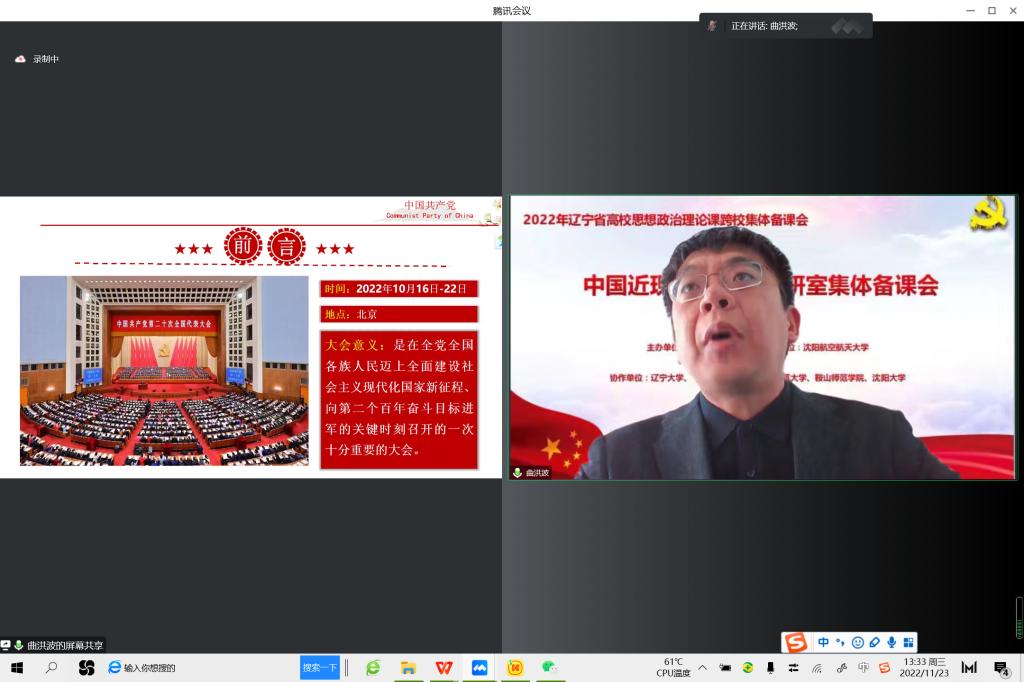
Task: Open the notification center with 4 alerts
Action: pyautogui.click(x=1000, y=667)
